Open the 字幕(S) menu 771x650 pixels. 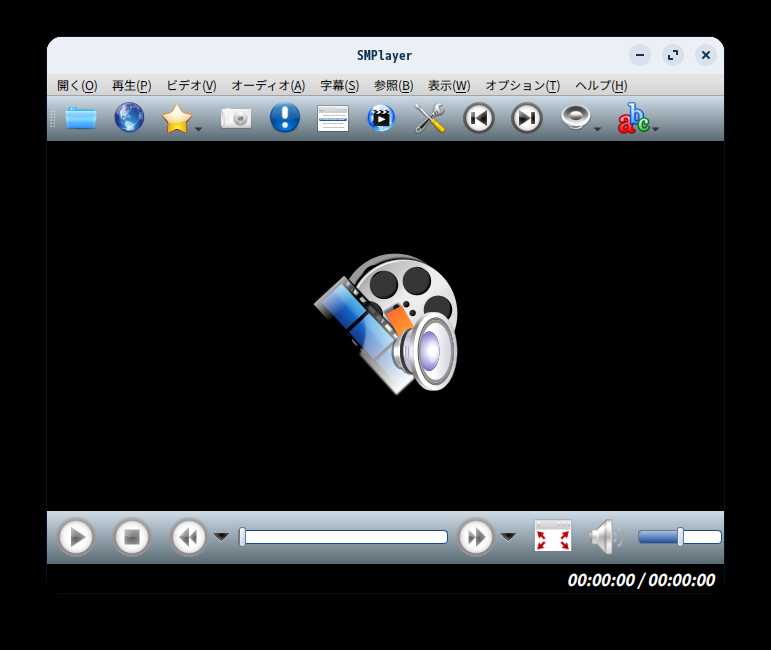(x=340, y=86)
